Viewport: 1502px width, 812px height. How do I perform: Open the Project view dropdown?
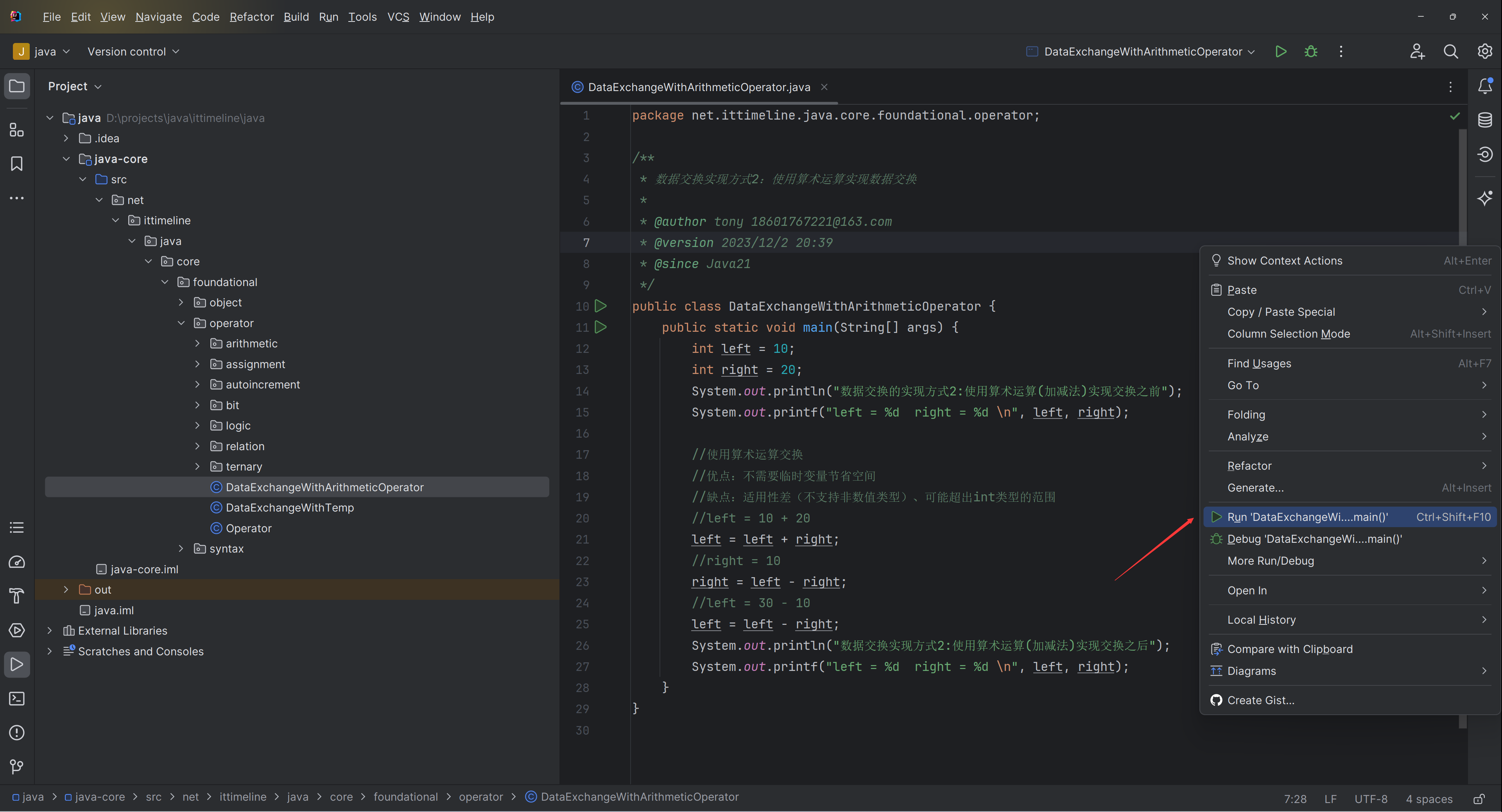pyautogui.click(x=75, y=86)
